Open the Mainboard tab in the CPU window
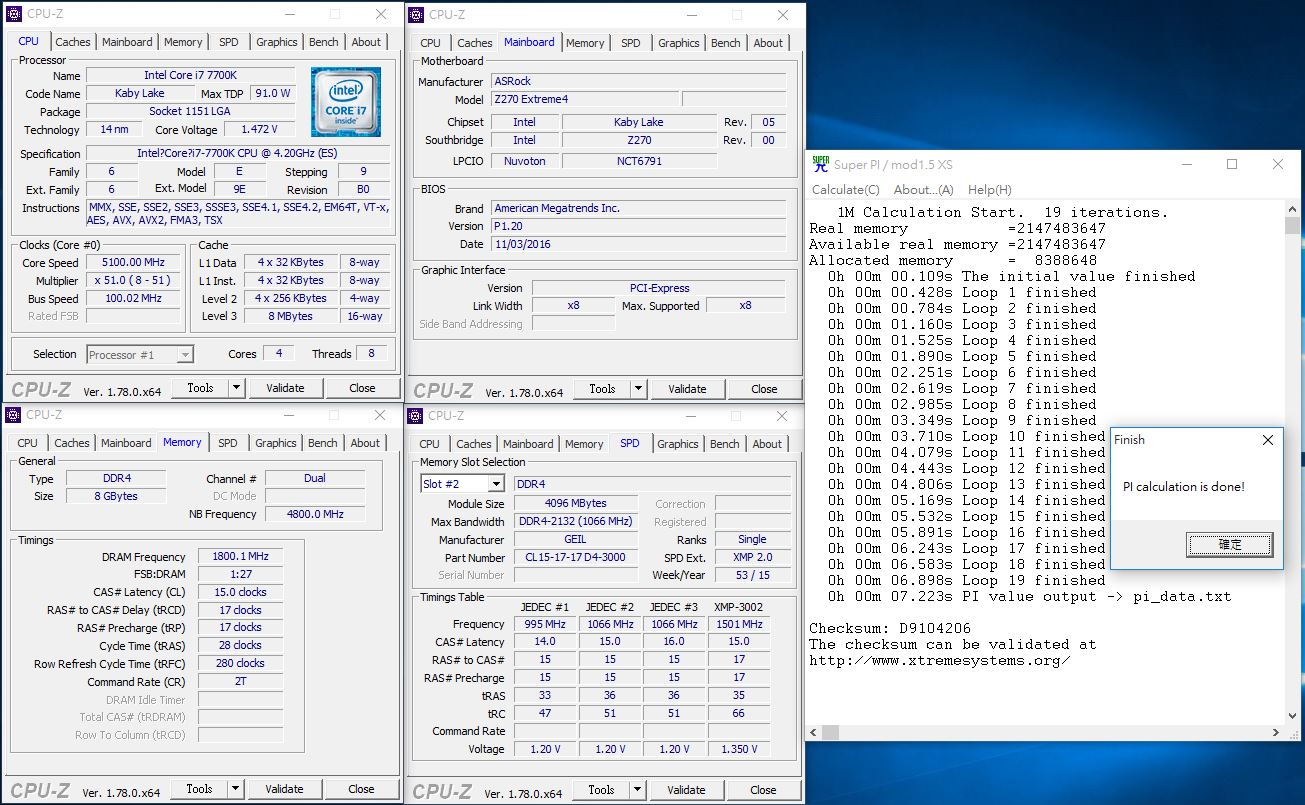 point(126,42)
